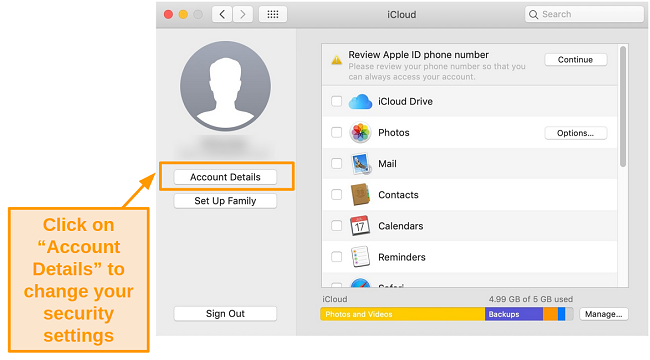
Task: Go back with the left arrow
Action: tap(222, 15)
